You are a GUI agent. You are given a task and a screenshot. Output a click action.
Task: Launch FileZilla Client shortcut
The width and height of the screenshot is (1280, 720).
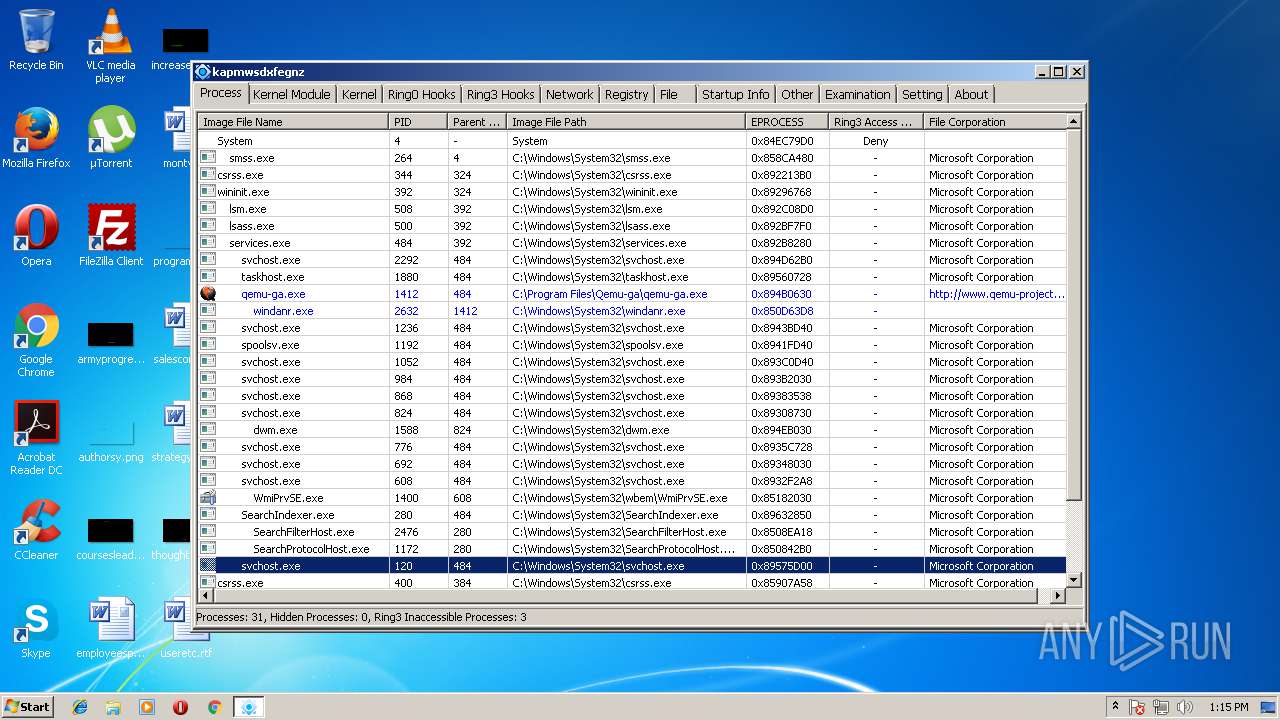click(111, 236)
